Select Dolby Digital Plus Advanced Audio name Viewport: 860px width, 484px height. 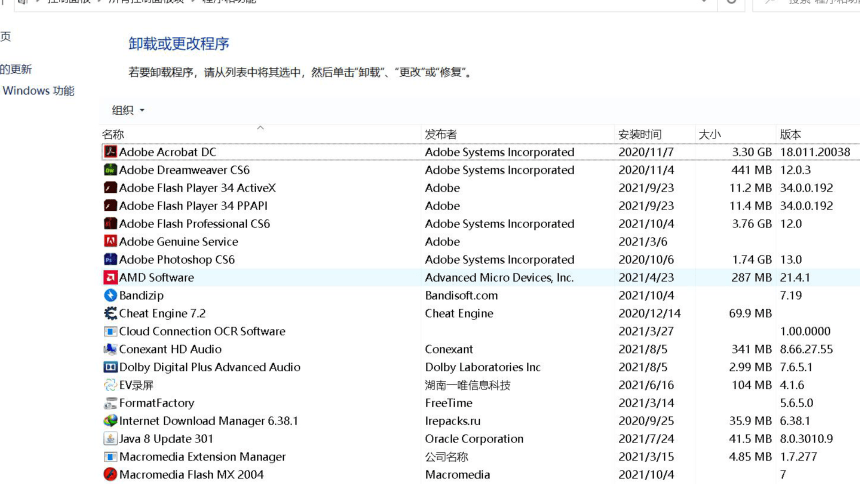tap(210, 367)
